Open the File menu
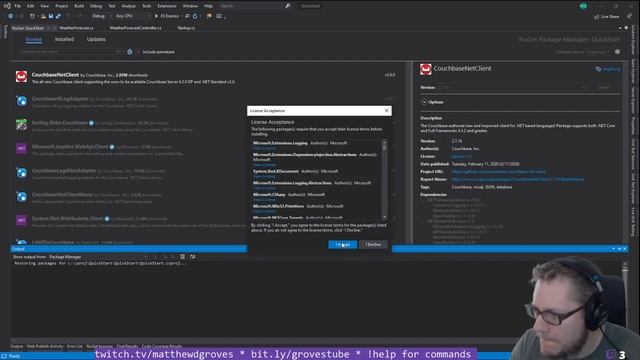The image size is (640, 360). click(x=18, y=6)
